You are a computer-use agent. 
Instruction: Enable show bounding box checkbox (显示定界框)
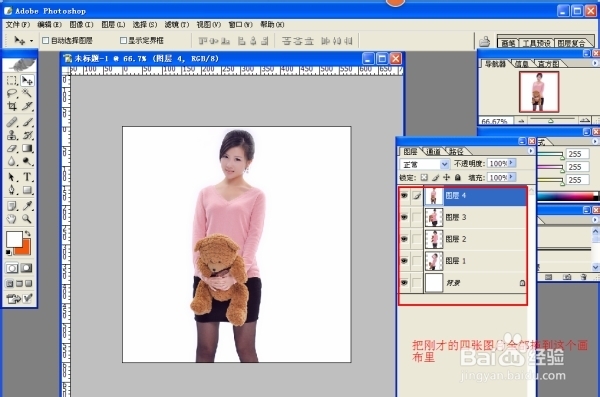(123, 40)
